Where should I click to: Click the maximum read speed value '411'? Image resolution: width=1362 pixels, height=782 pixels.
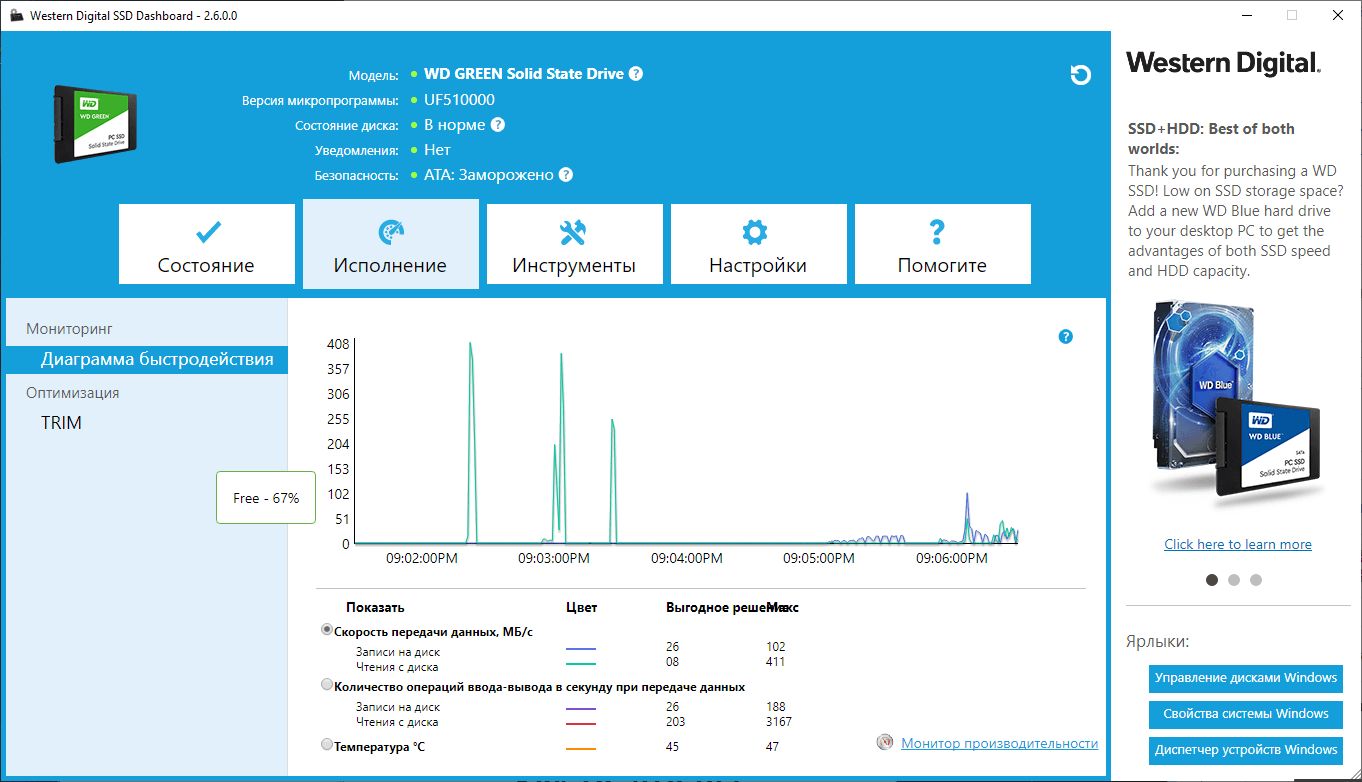pos(775,661)
